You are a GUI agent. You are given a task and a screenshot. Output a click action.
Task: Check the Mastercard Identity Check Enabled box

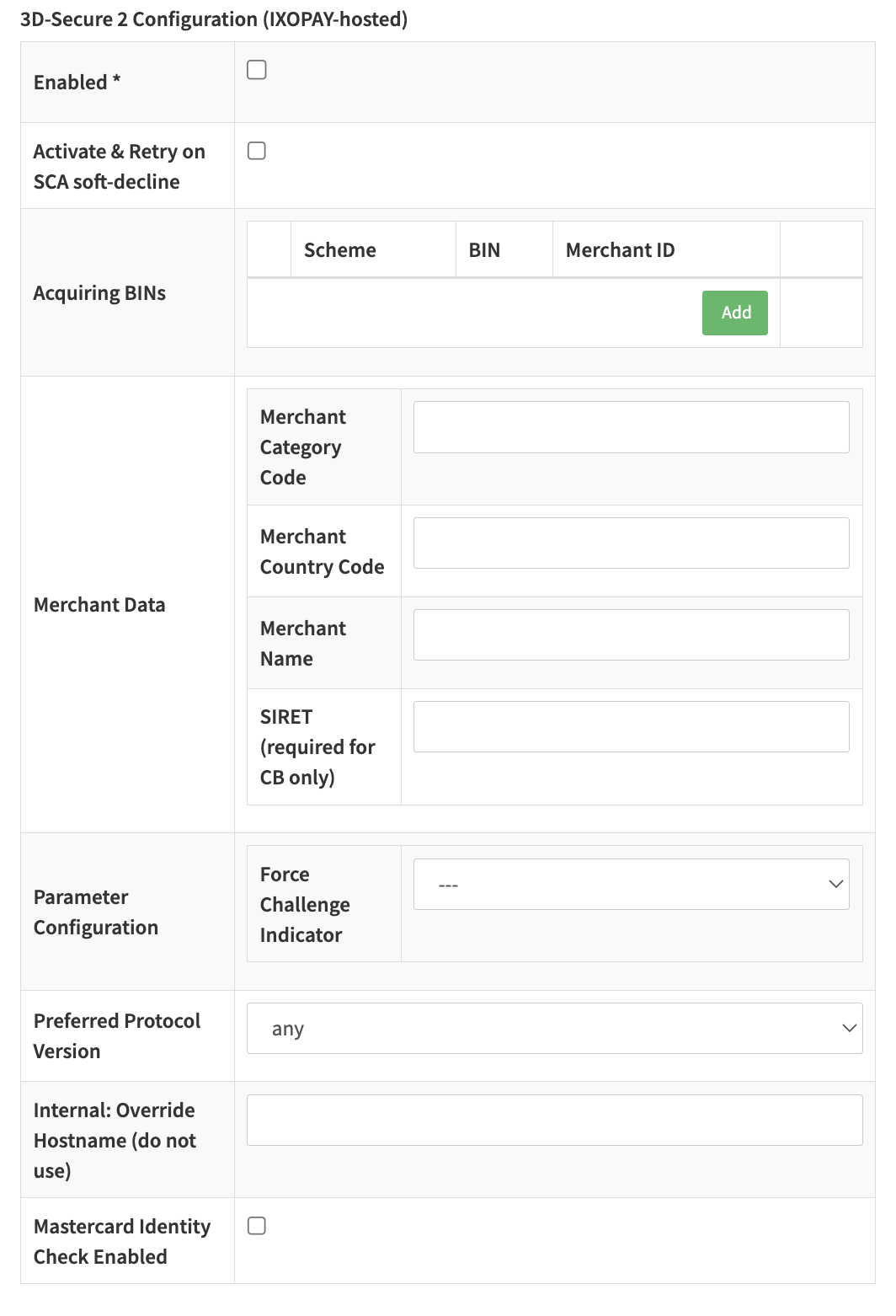coord(257,1226)
